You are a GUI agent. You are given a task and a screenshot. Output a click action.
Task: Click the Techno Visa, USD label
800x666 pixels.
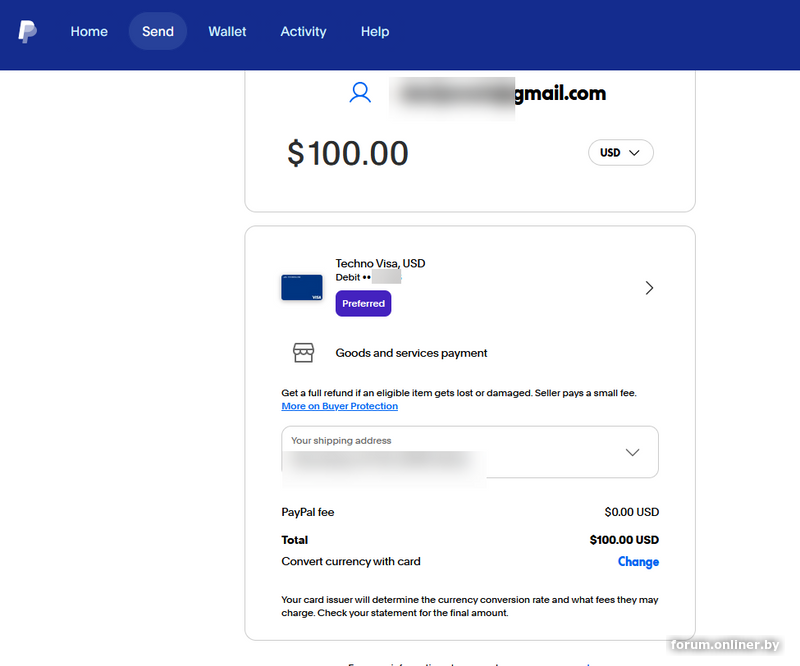380,264
